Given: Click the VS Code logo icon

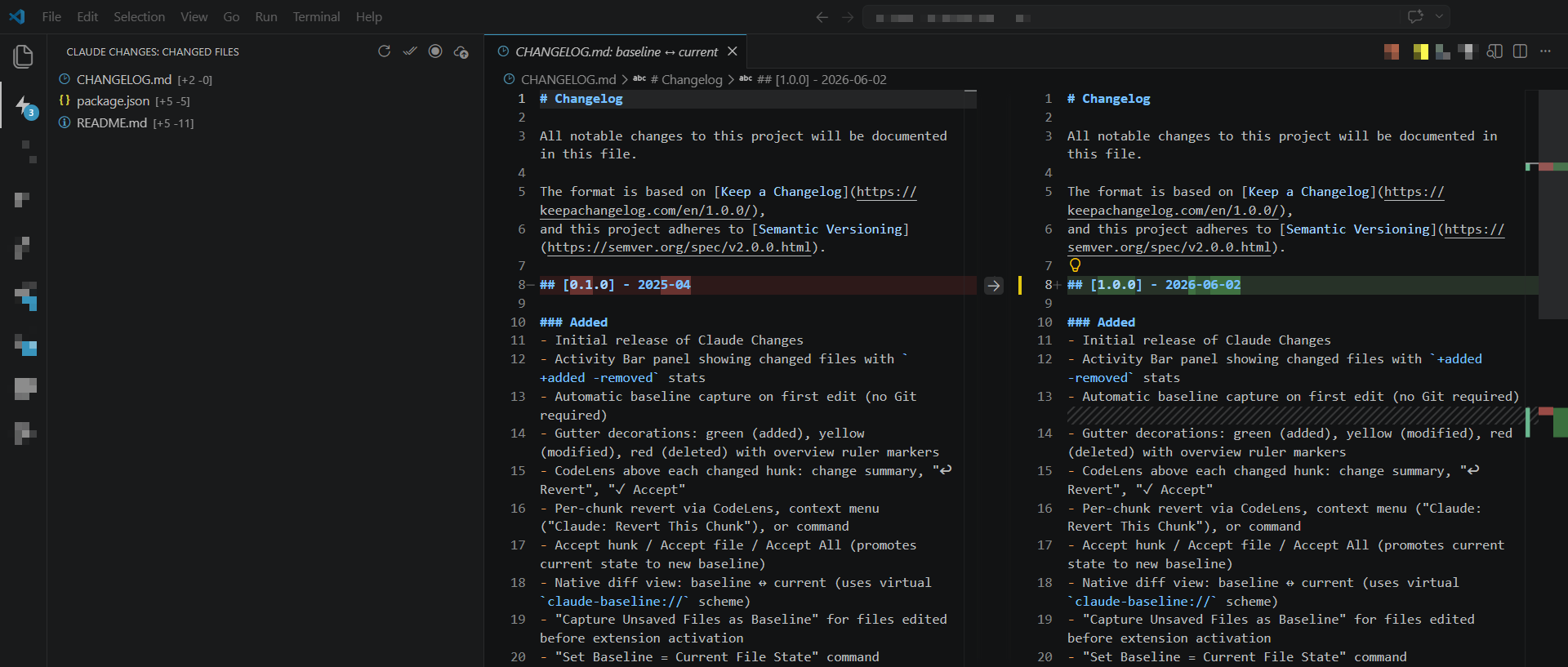Looking at the screenshot, I should [17, 16].
